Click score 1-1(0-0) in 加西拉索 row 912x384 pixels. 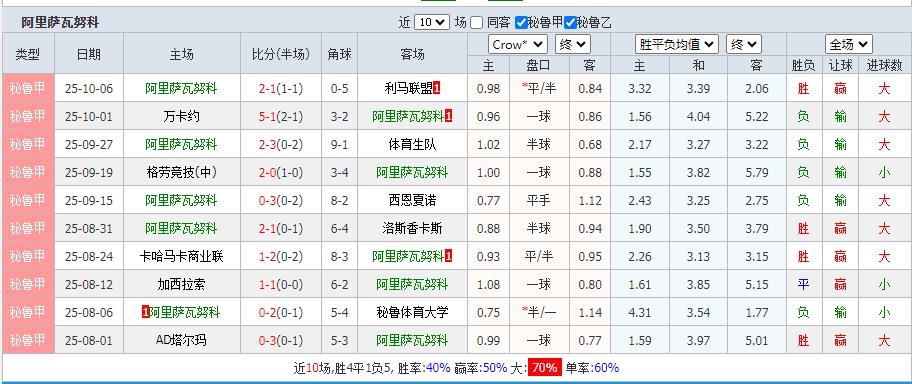[281, 285]
